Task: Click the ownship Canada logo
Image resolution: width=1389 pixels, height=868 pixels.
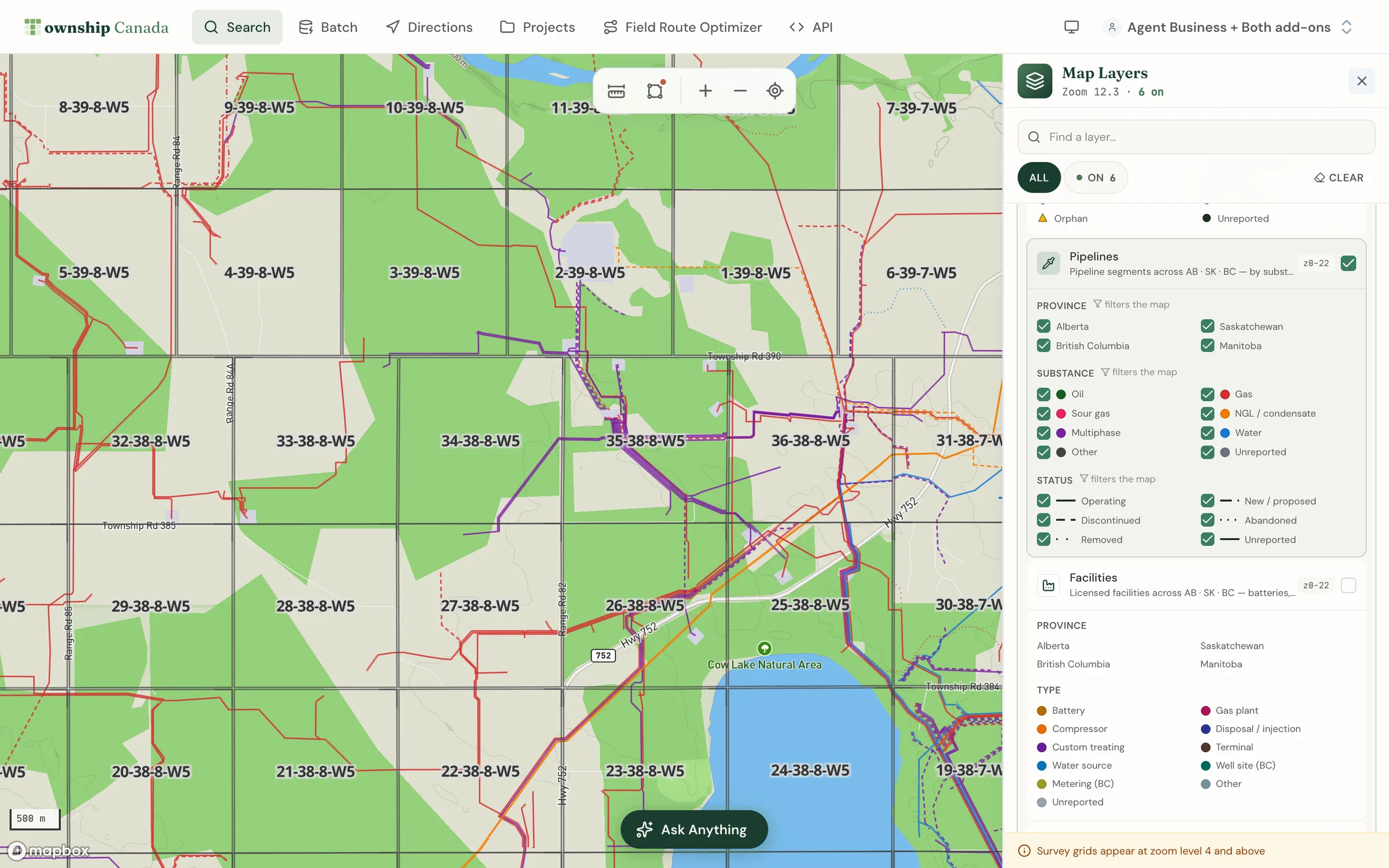Action: tap(97, 27)
